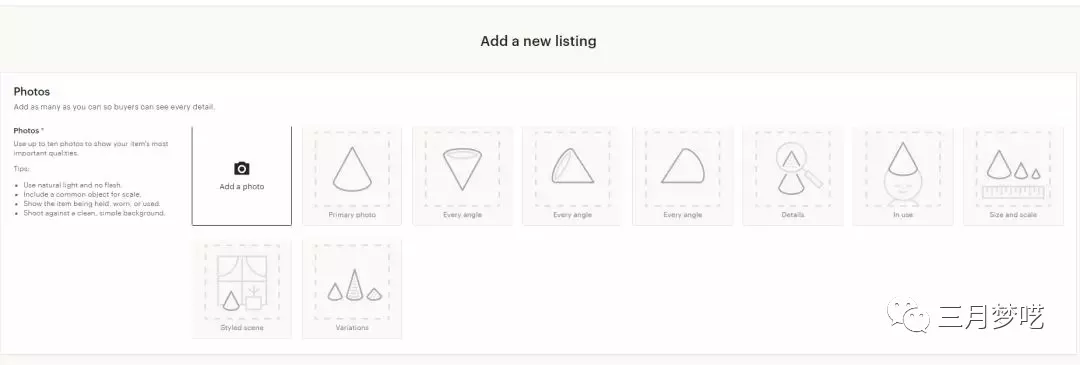
Task: Select the cone lying on its side
Action: [x=683, y=166]
